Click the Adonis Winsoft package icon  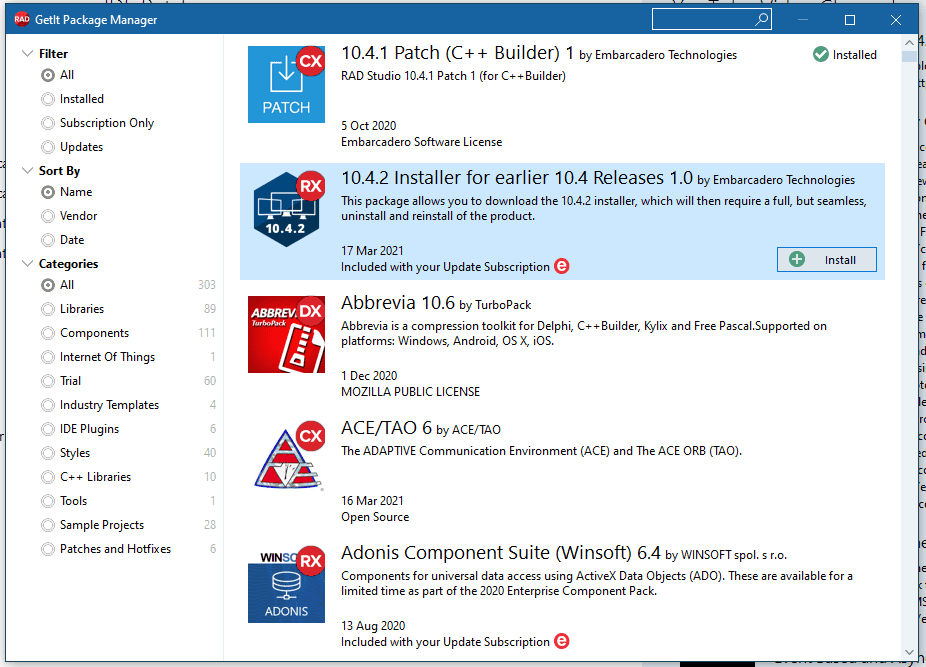[x=286, y=584]
